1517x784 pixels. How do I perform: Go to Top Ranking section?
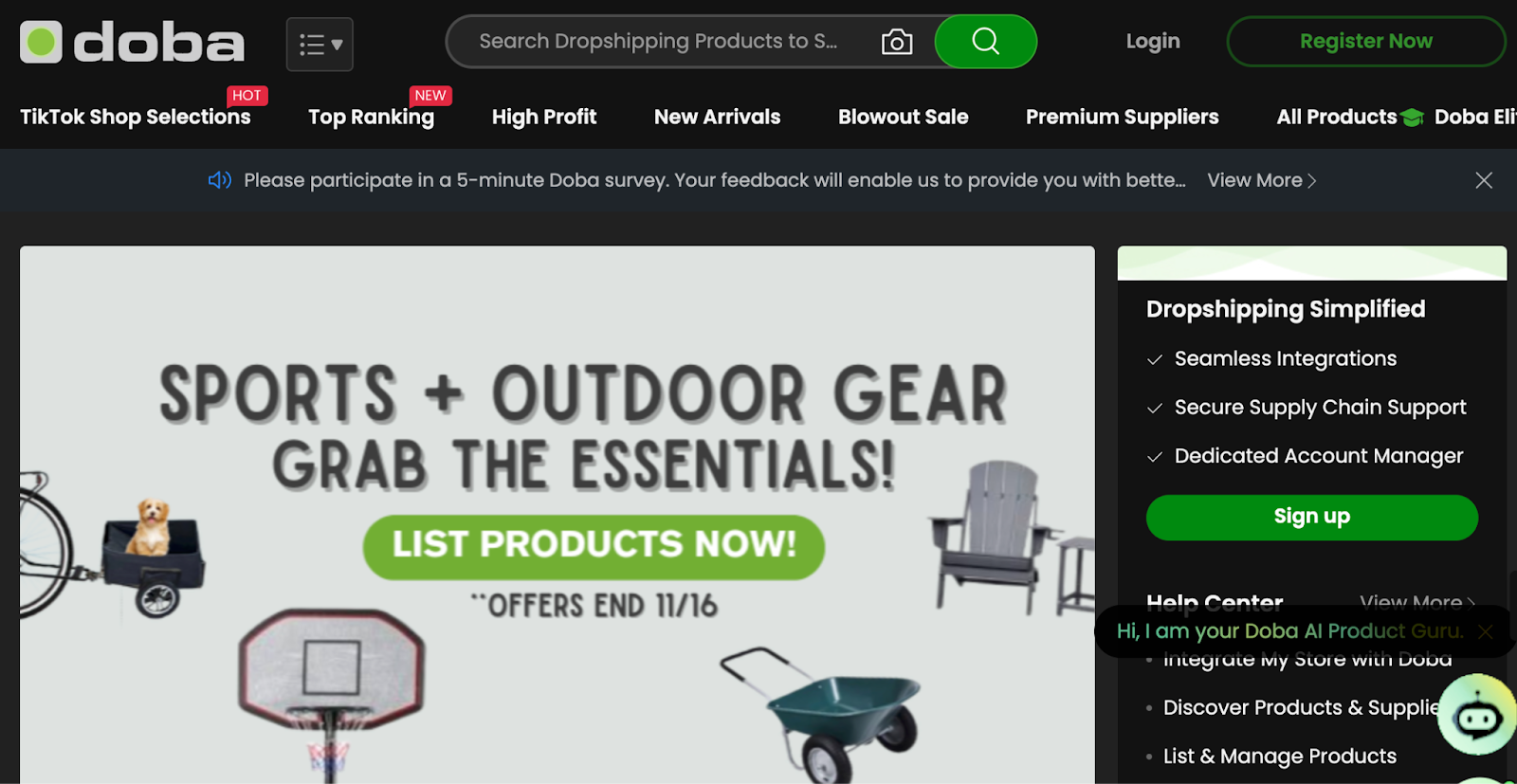click(371, 117)
